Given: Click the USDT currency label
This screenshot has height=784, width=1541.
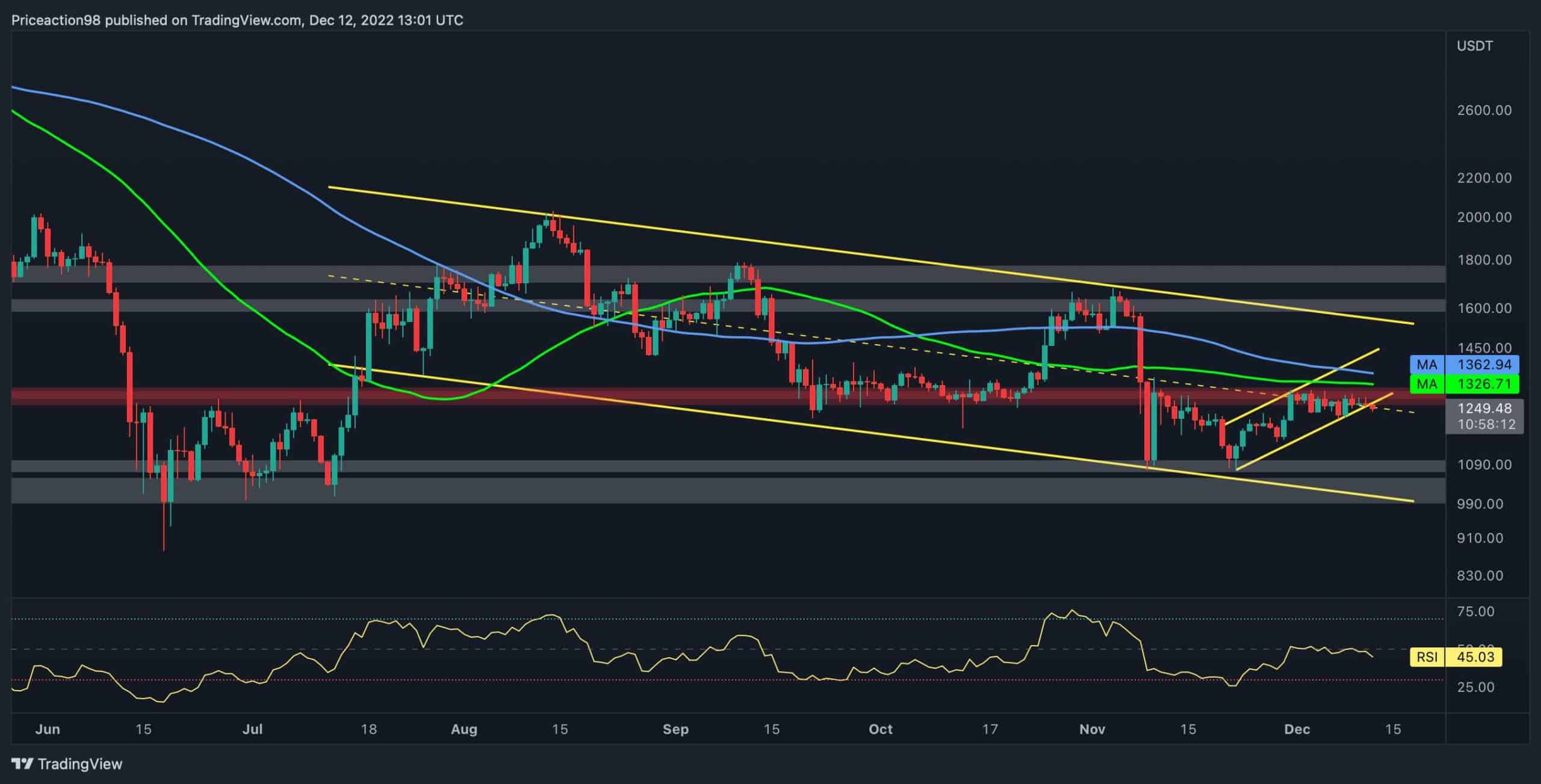Looking at the screenshot, I should pyautogui.click(x=1475, y=46).
